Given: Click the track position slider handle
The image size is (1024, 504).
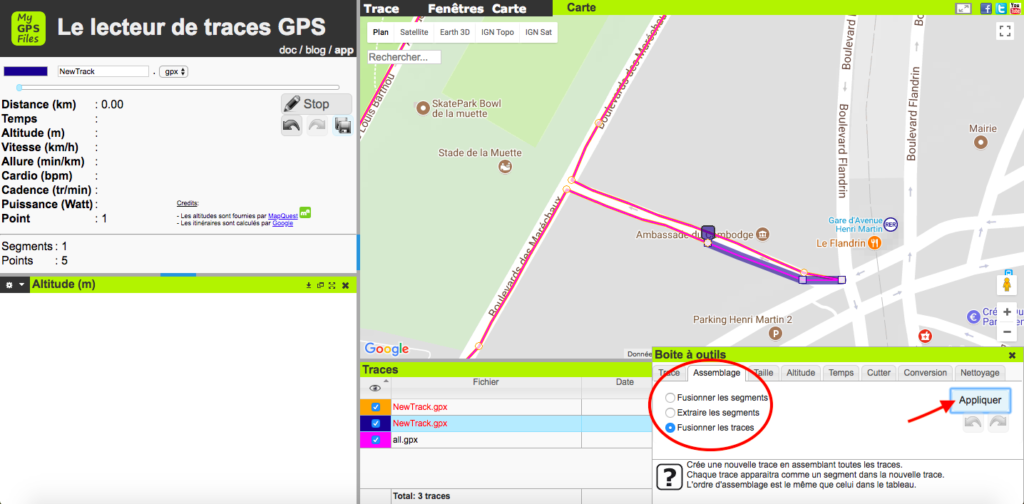Looking at the screenshot, I should [x=19, y=87].
